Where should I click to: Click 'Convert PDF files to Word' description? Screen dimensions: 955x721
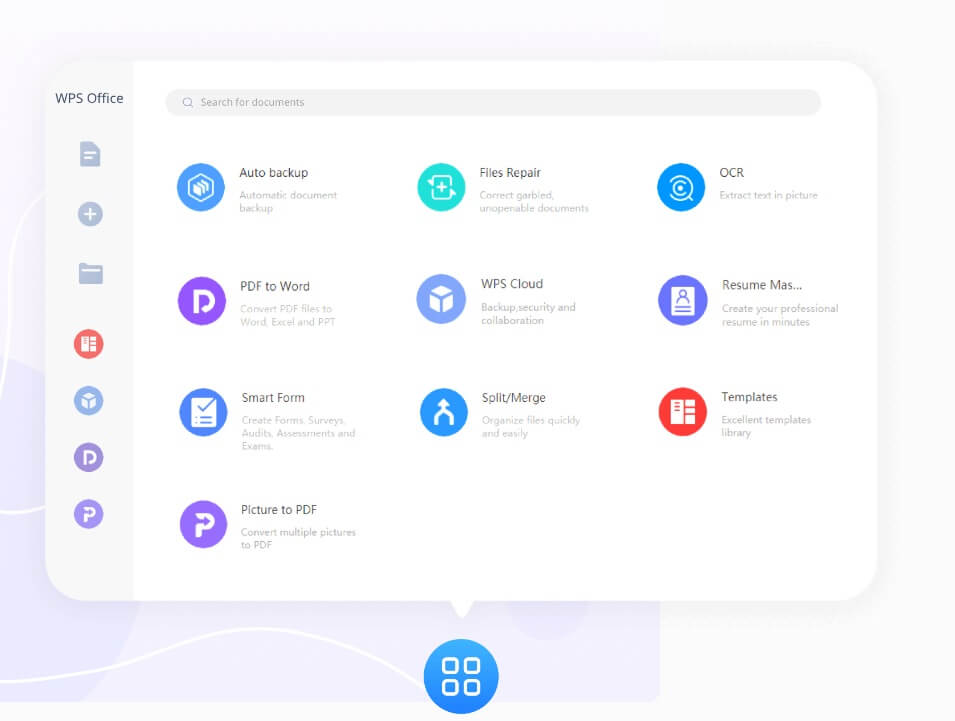click(287, 315)
